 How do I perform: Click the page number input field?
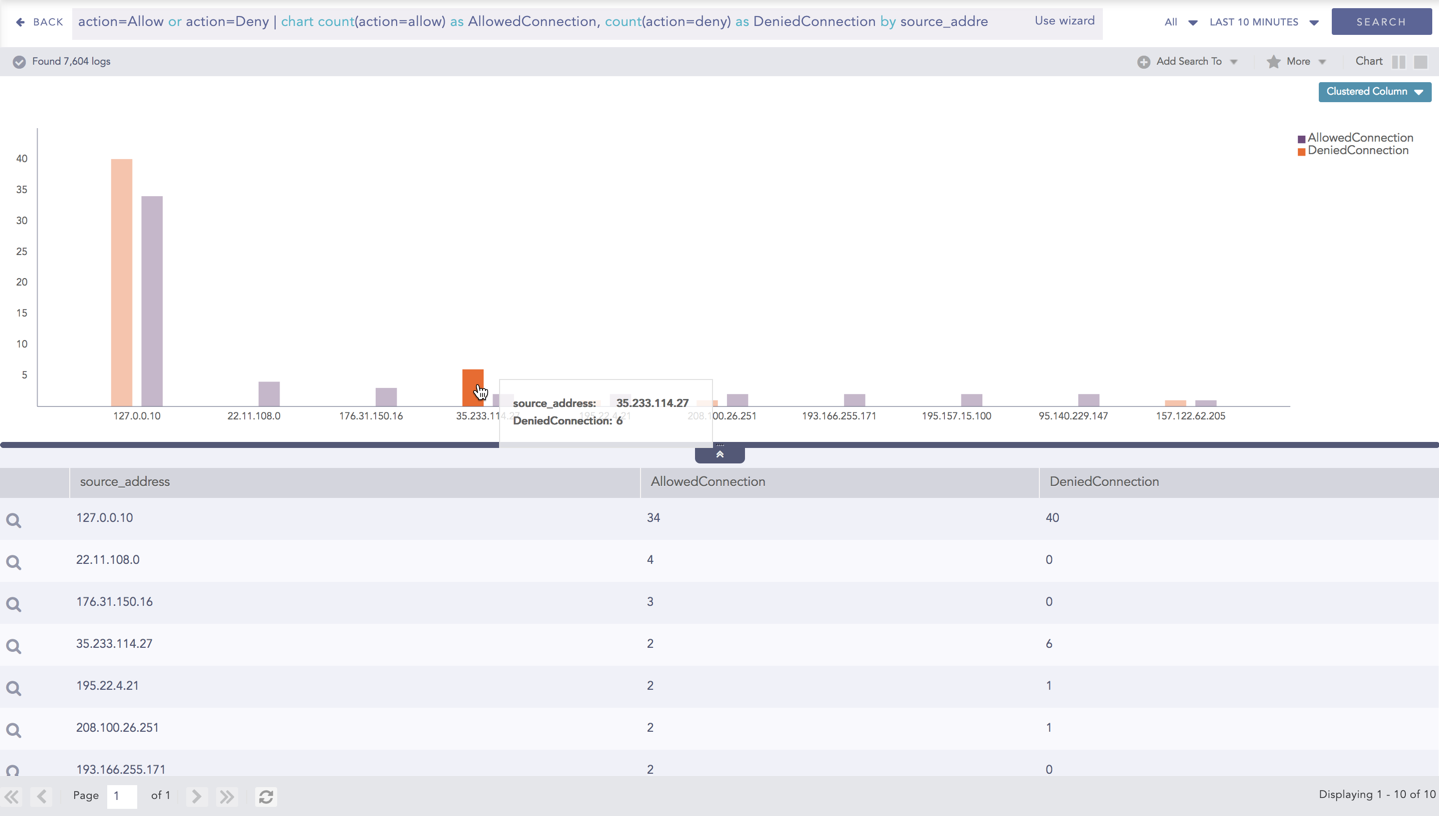click(121, 796)
